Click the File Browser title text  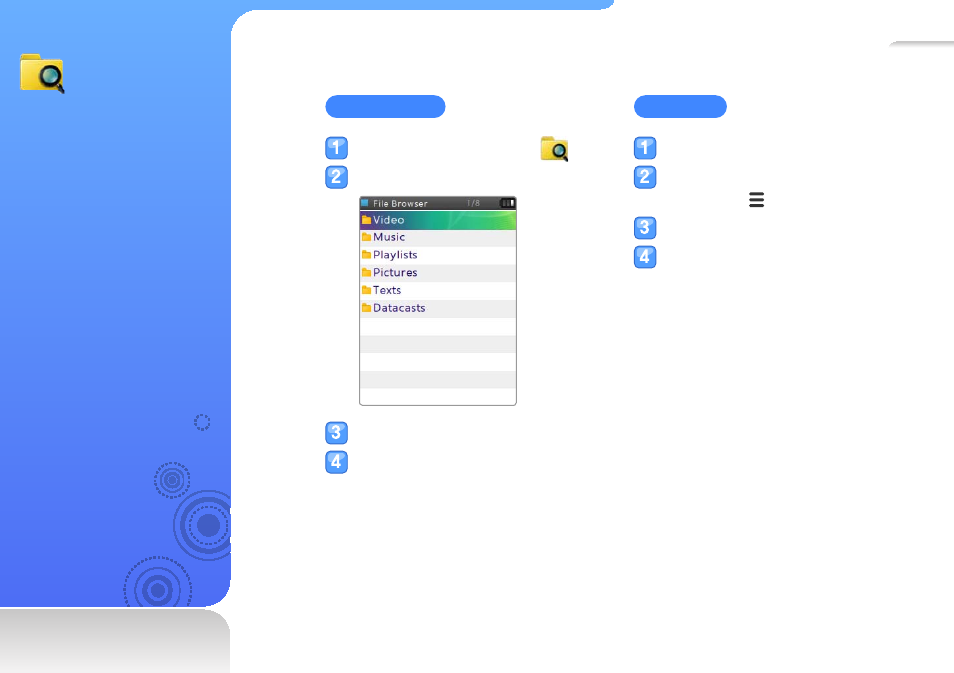pos(400,203)
